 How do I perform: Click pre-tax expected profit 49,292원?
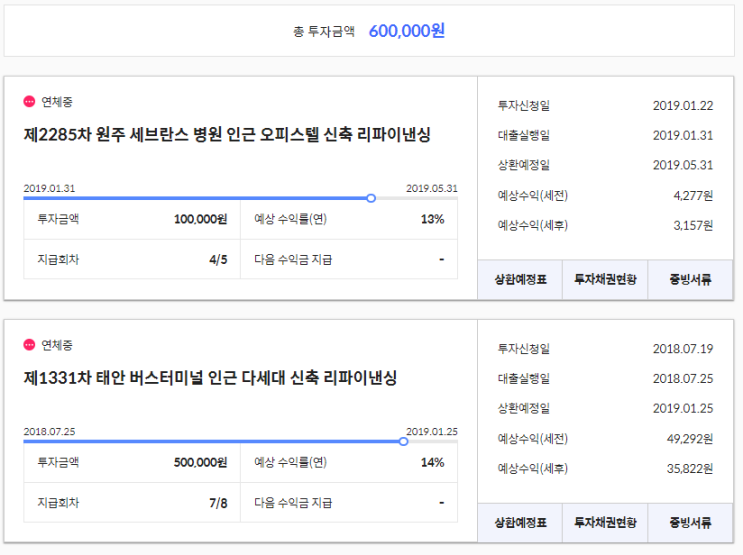point(690,438)
